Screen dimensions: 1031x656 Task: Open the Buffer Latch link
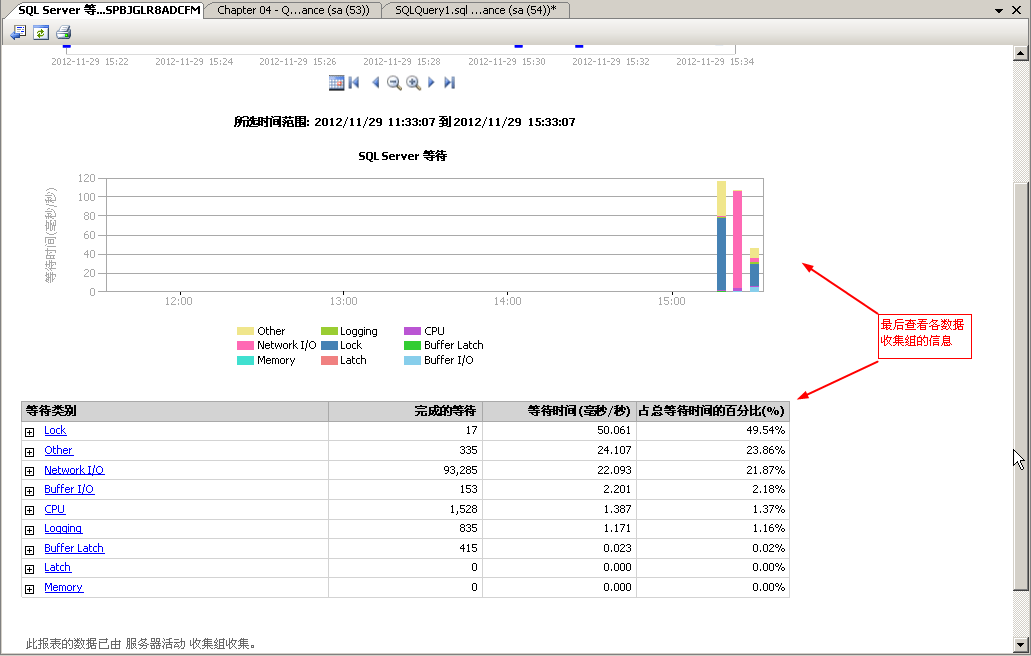point(74,548)
